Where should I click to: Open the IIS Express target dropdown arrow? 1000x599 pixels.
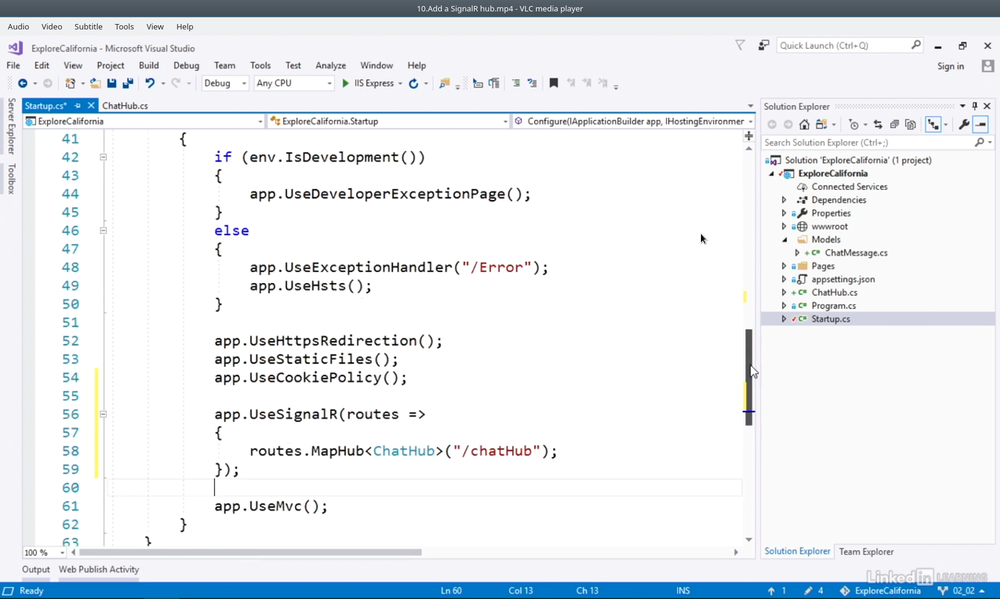(x=400, y=84)
